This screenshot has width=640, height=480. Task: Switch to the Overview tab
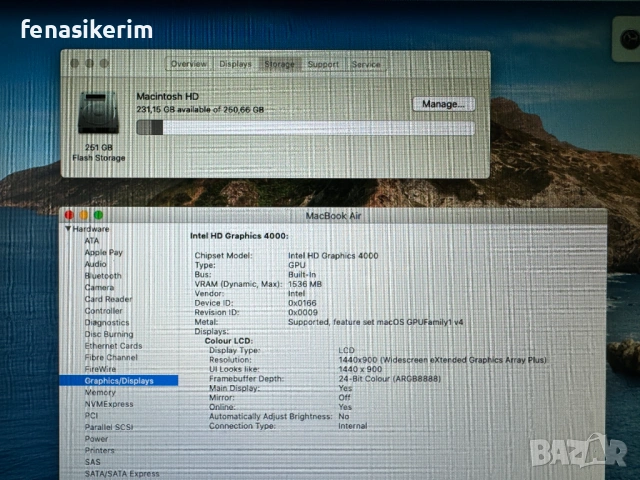[189, 64]
